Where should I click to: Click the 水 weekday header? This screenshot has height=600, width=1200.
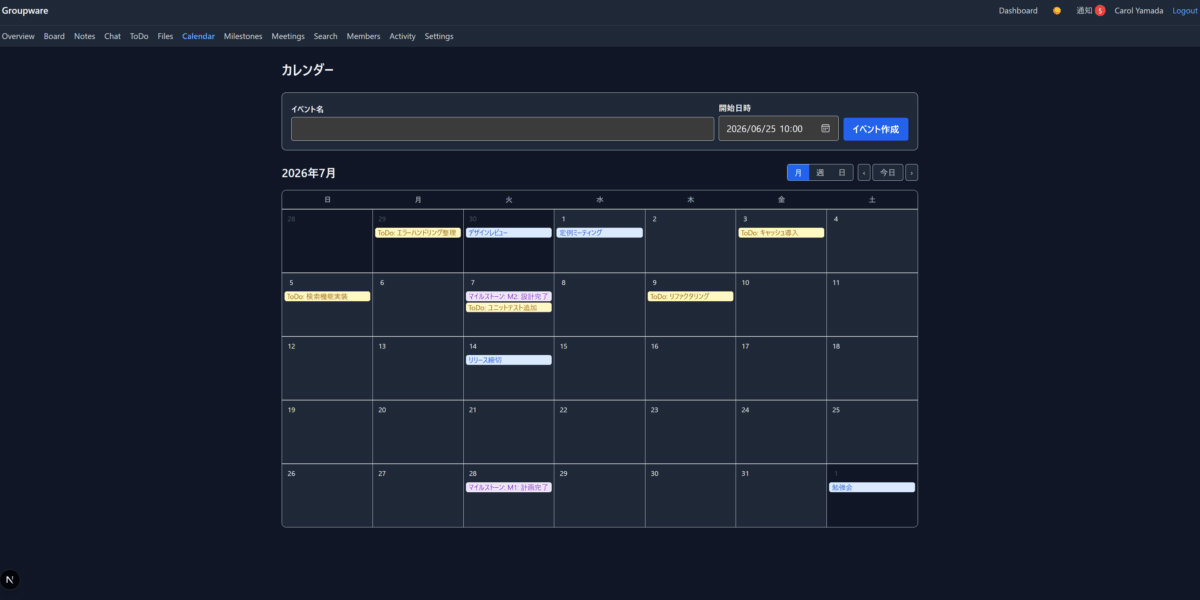click(x=600, y=200)
